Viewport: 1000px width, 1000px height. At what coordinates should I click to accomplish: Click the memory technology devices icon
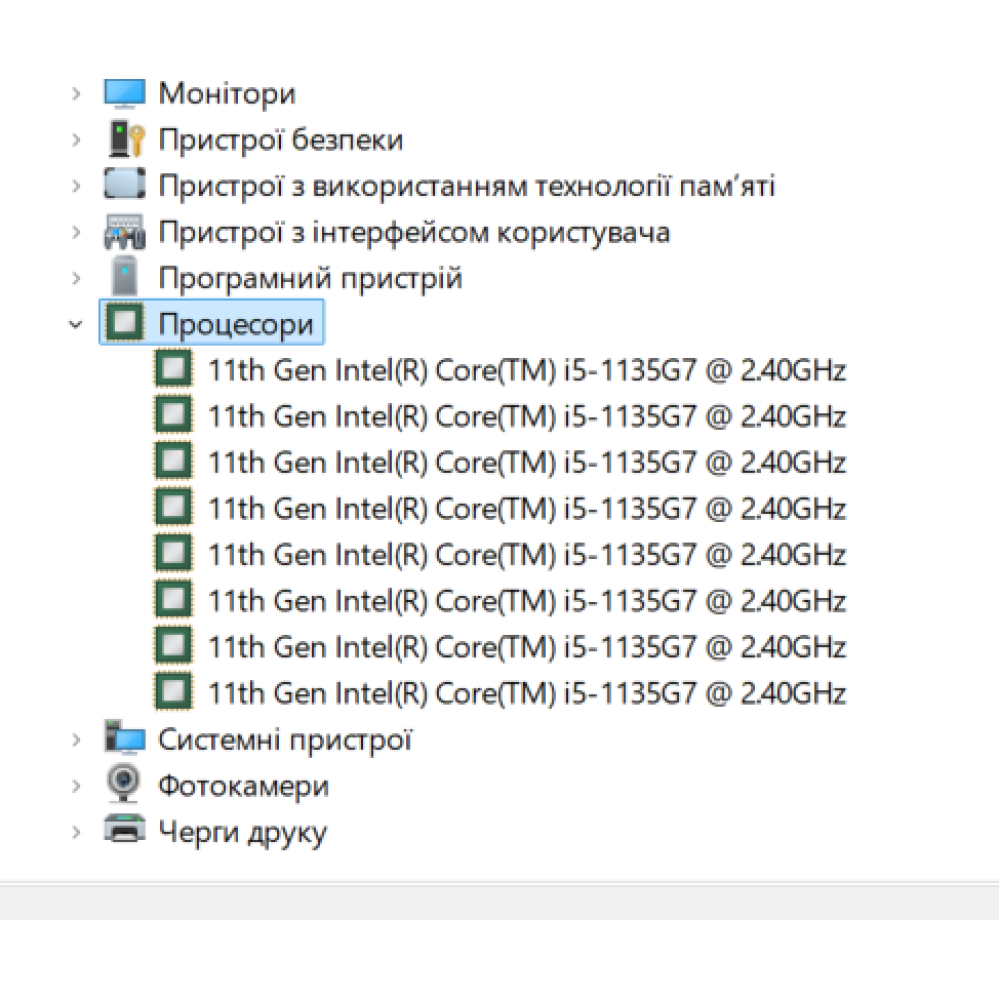point(125,186)
